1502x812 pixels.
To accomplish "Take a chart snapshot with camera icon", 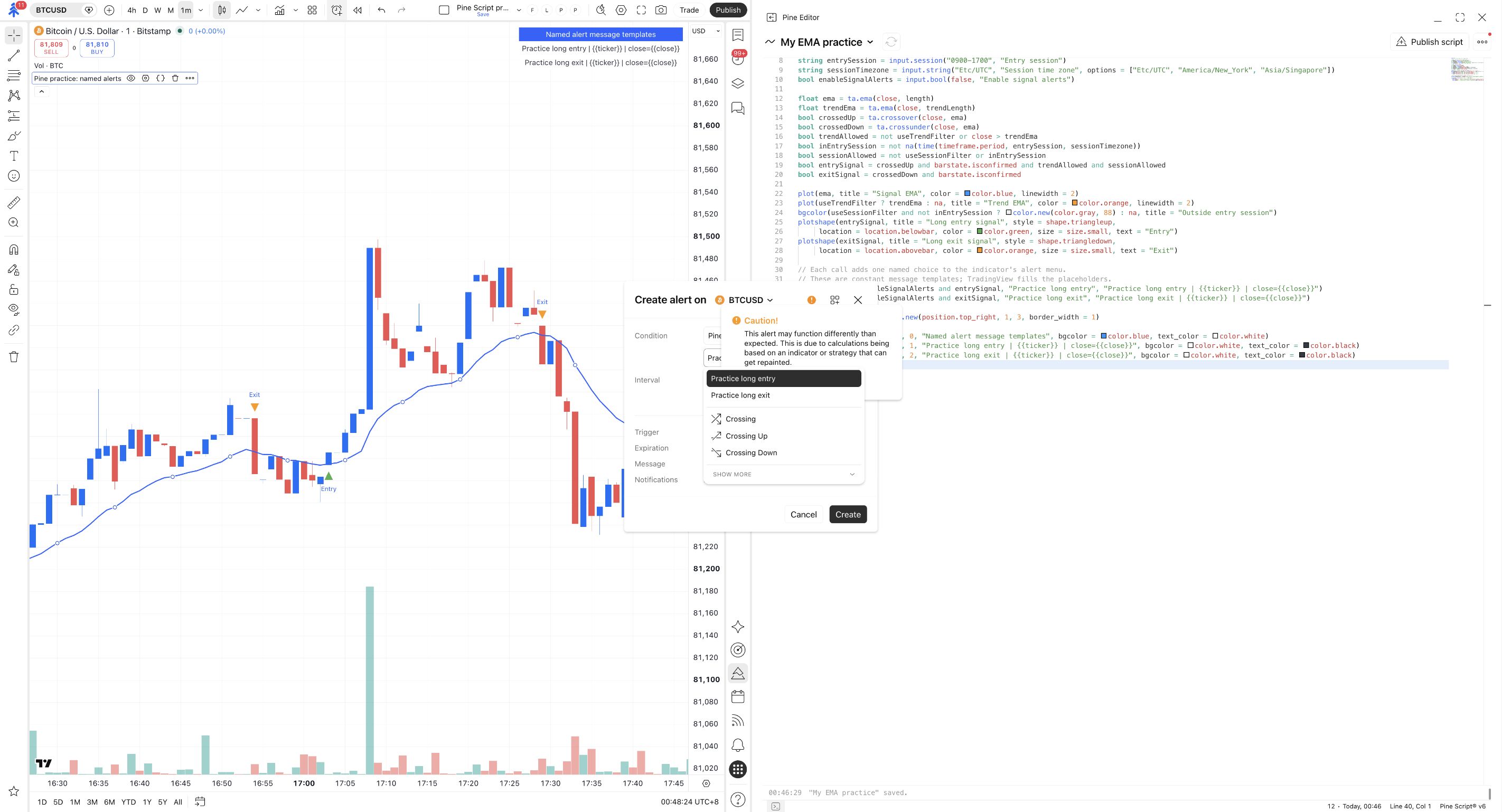I will click(x=661, y=10).
